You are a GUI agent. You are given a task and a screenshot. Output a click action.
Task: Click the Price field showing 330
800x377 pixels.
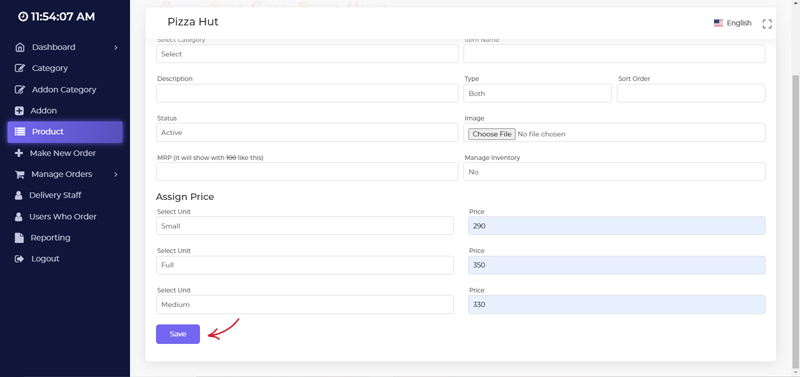[x=616, y=305]
